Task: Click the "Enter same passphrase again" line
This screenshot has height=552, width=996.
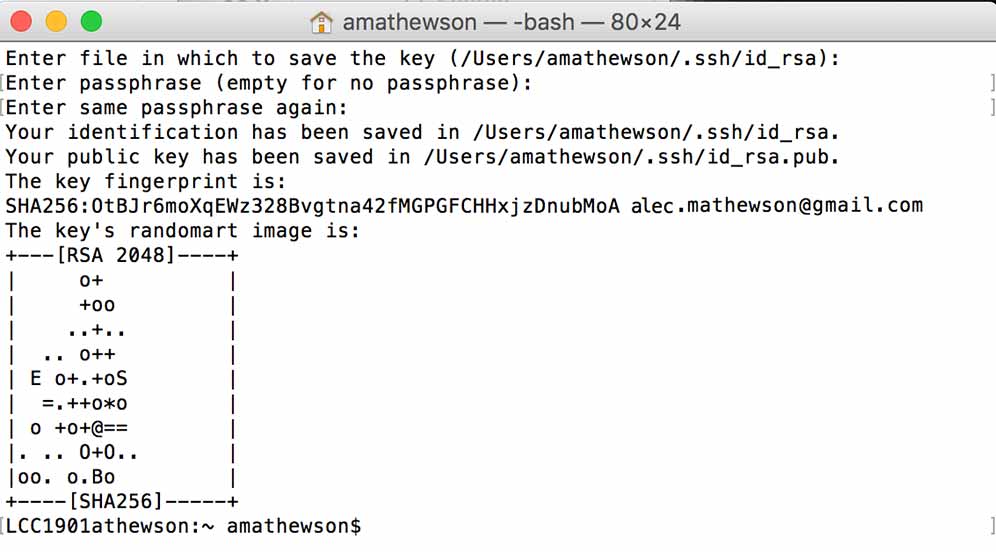Action: (177, 108)
